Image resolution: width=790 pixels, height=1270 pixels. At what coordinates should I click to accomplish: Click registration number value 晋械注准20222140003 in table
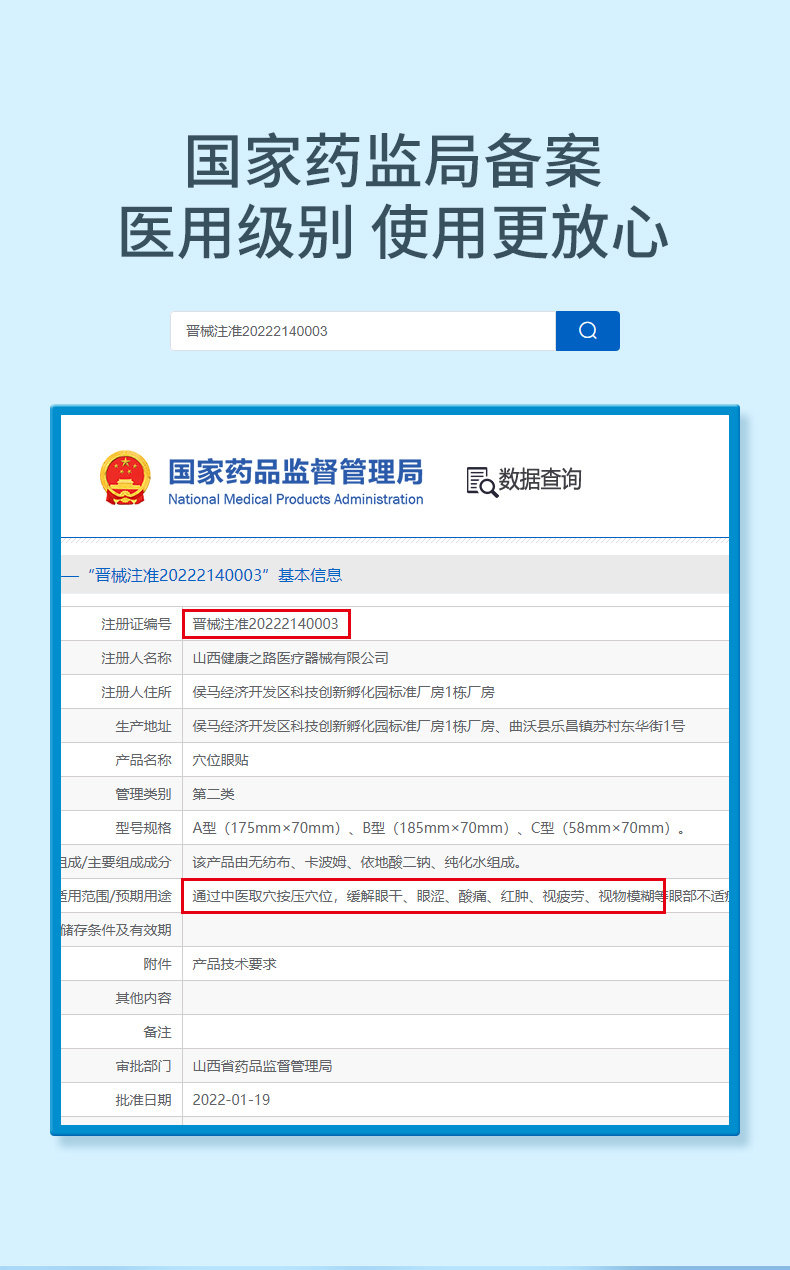[265, 624]
